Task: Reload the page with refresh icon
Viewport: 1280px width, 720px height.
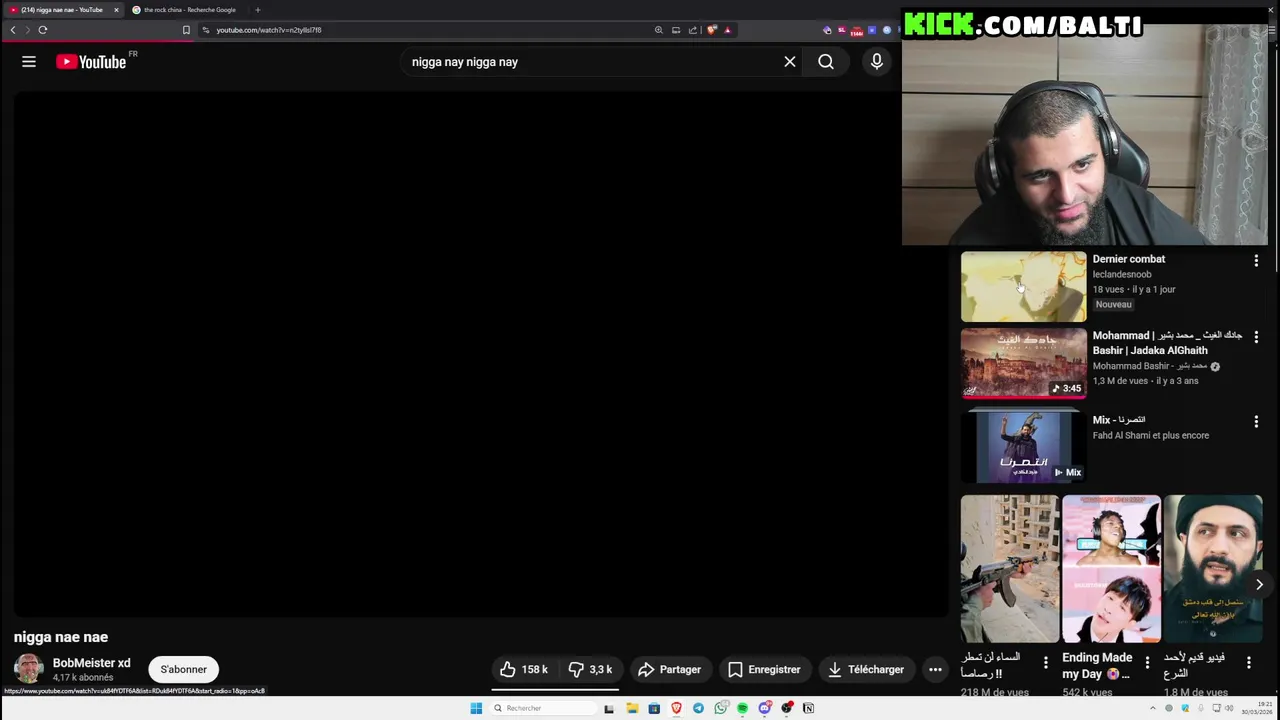Action: [x=43, y=30]
